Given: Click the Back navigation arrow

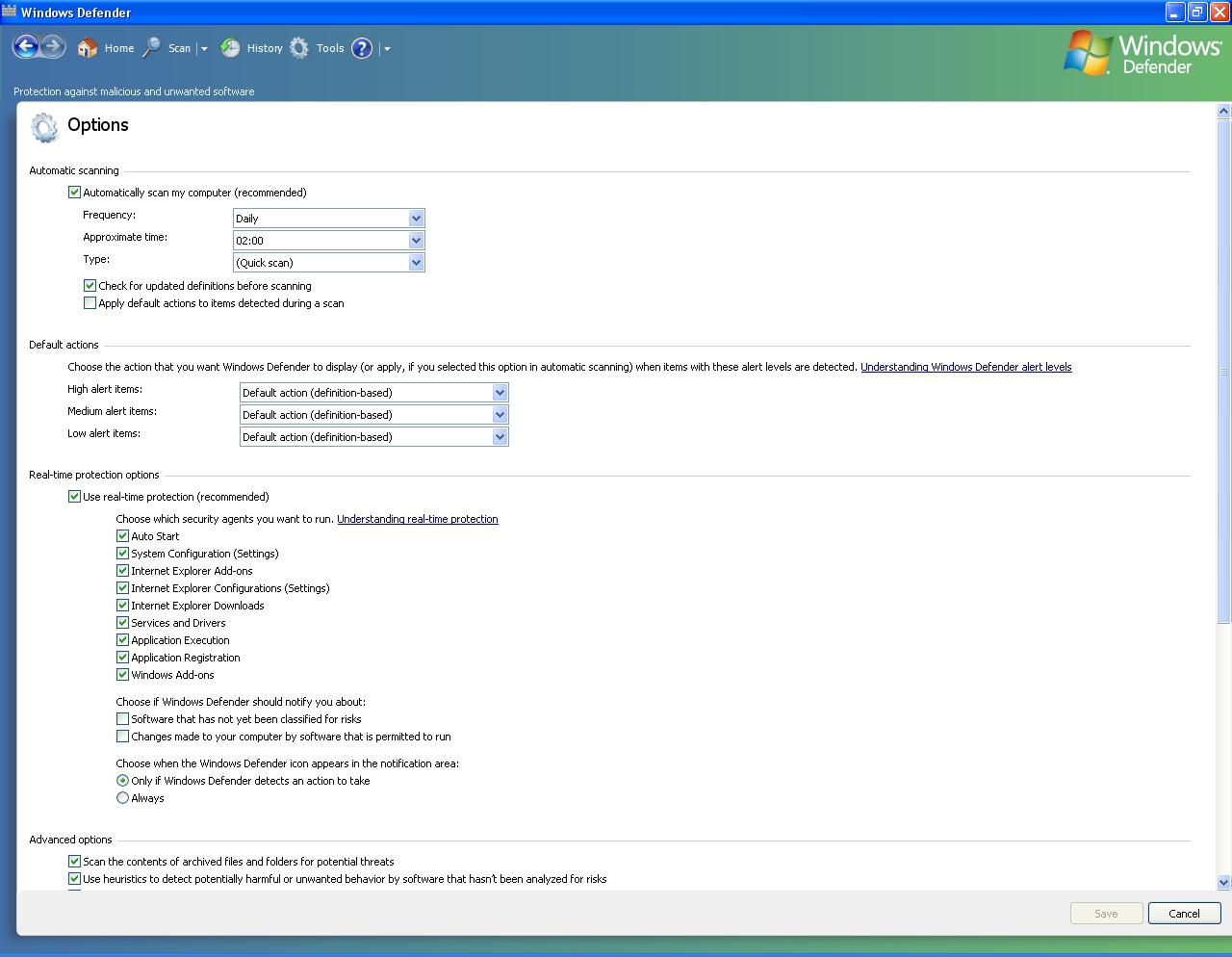Looking at the screenshot, I should click(26, 47).
